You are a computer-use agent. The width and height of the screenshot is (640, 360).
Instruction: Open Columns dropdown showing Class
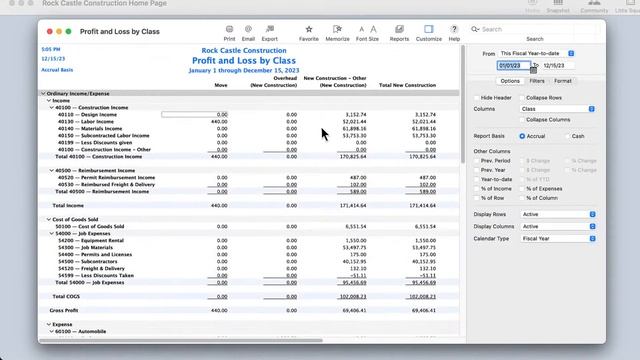coord(558,109)
